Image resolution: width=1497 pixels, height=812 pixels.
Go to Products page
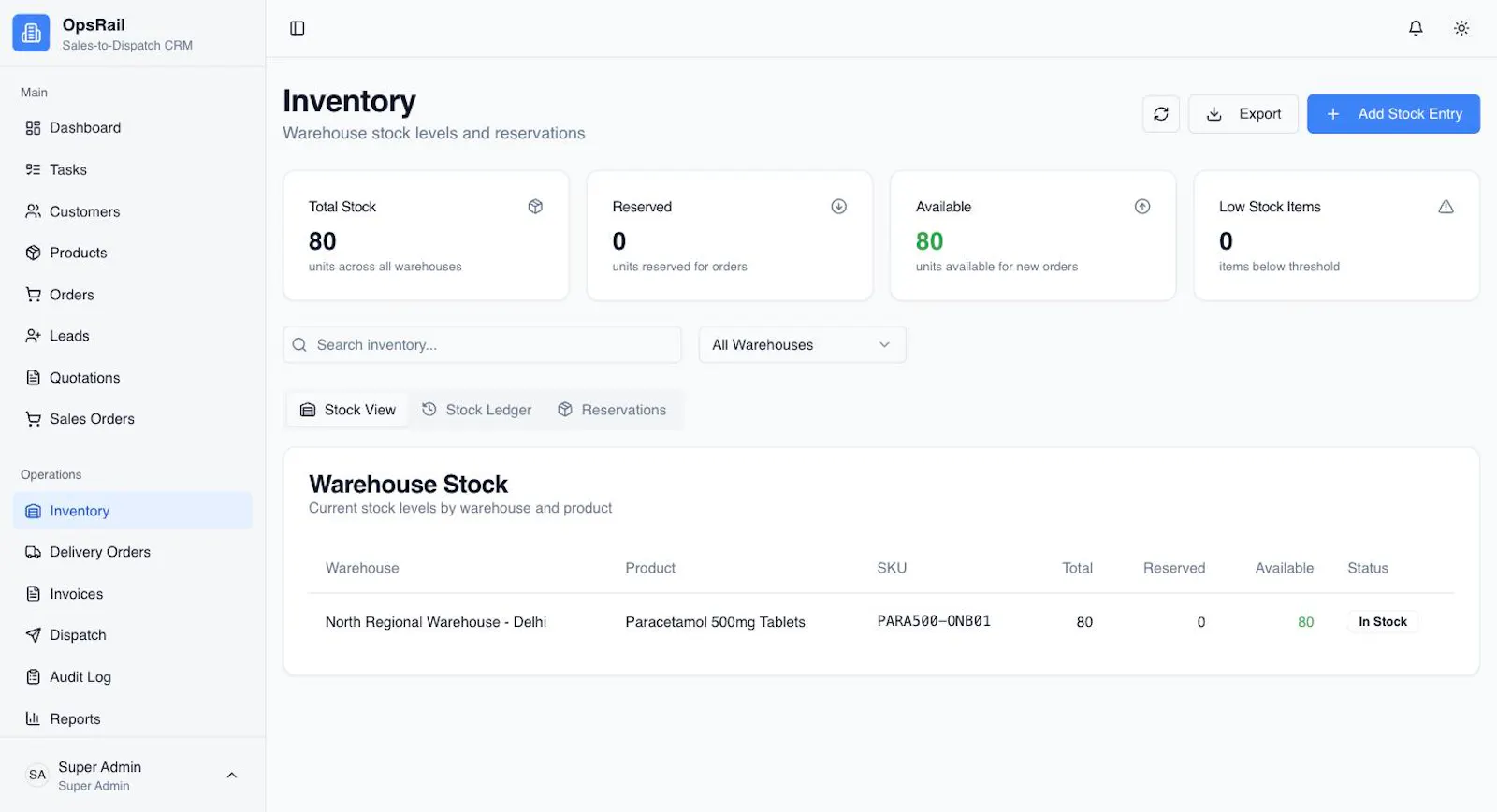[x=133, y=253]
